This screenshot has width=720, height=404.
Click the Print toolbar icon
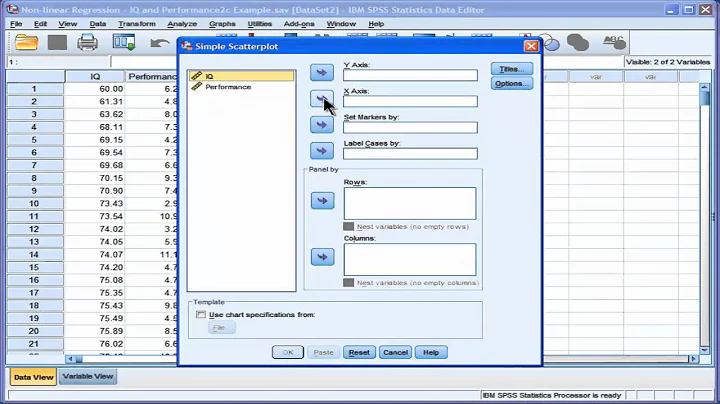(x=87, y=43)
